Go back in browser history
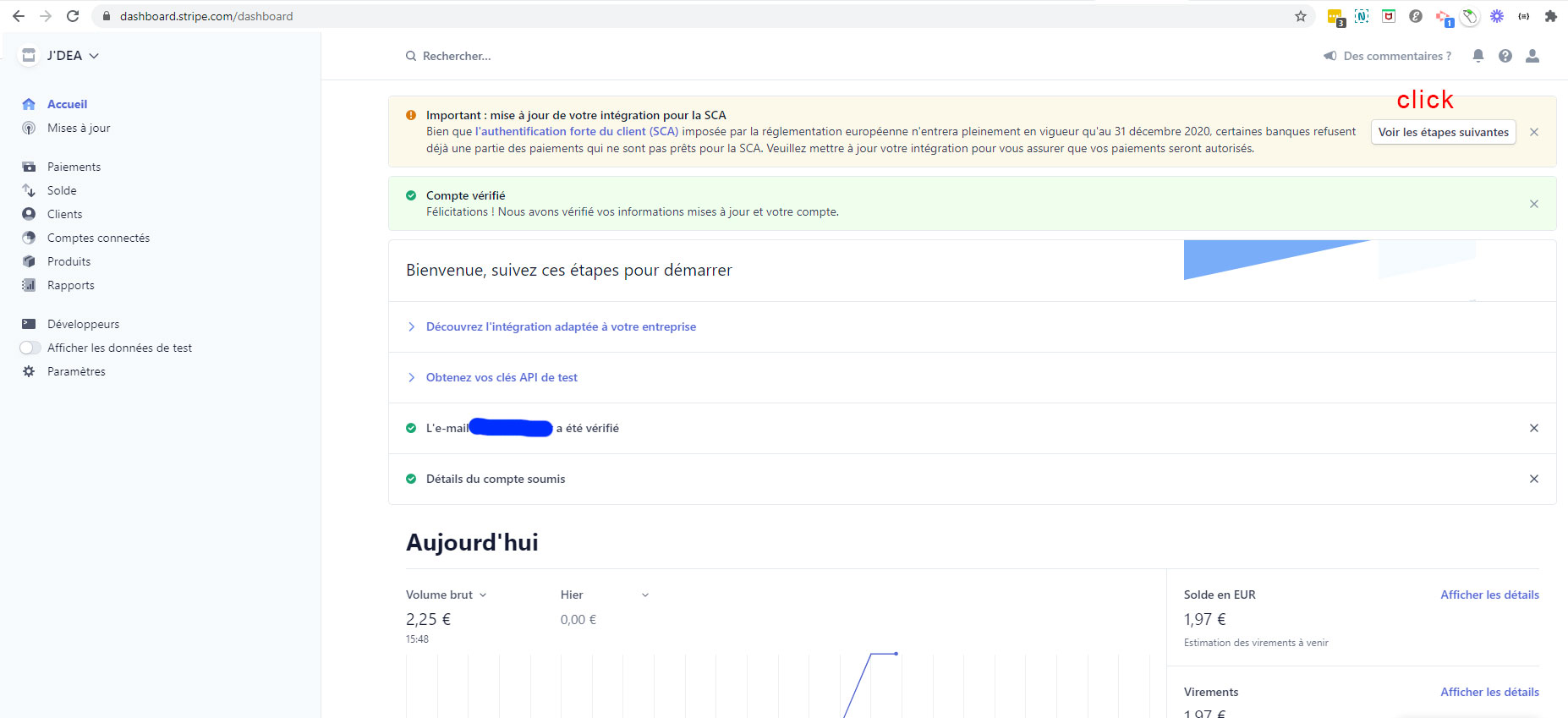 [19, 16]
